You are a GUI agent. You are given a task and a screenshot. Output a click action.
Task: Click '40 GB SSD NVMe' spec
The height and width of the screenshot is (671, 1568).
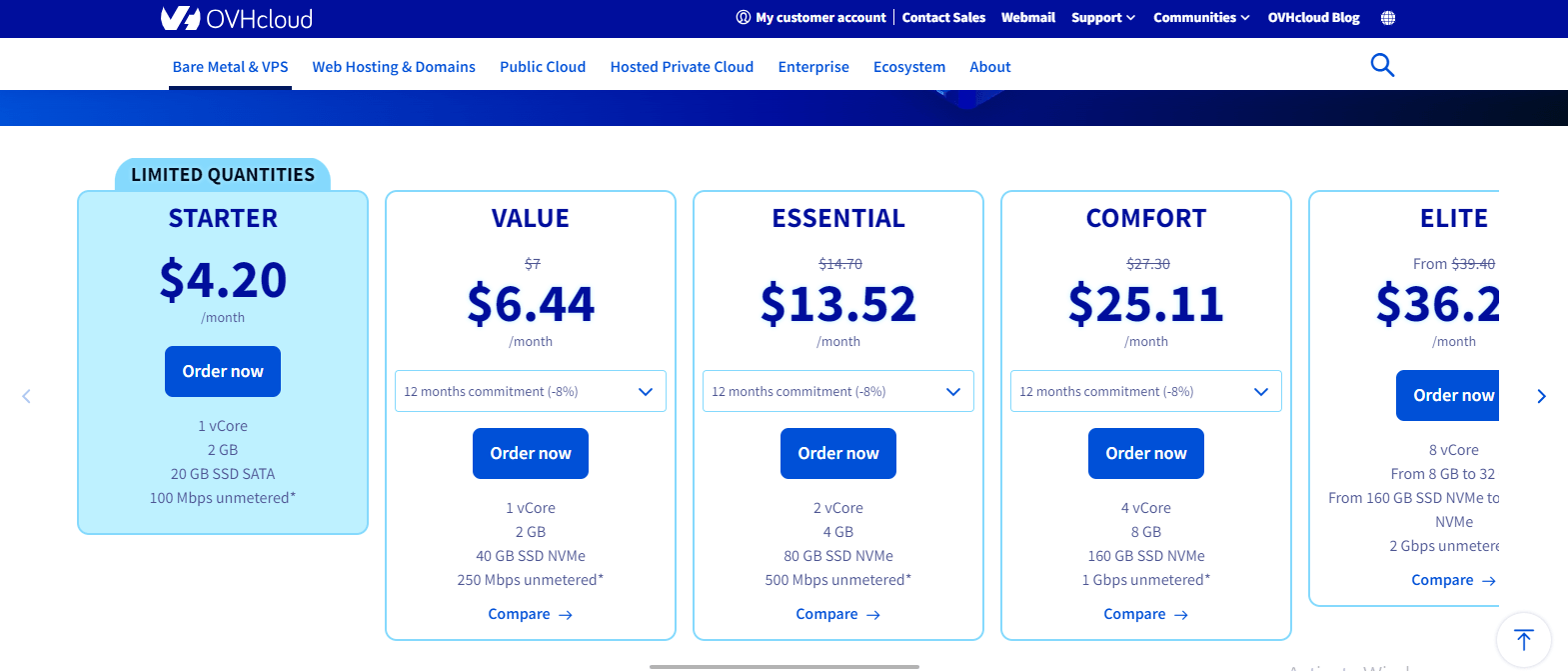point(531,556)
